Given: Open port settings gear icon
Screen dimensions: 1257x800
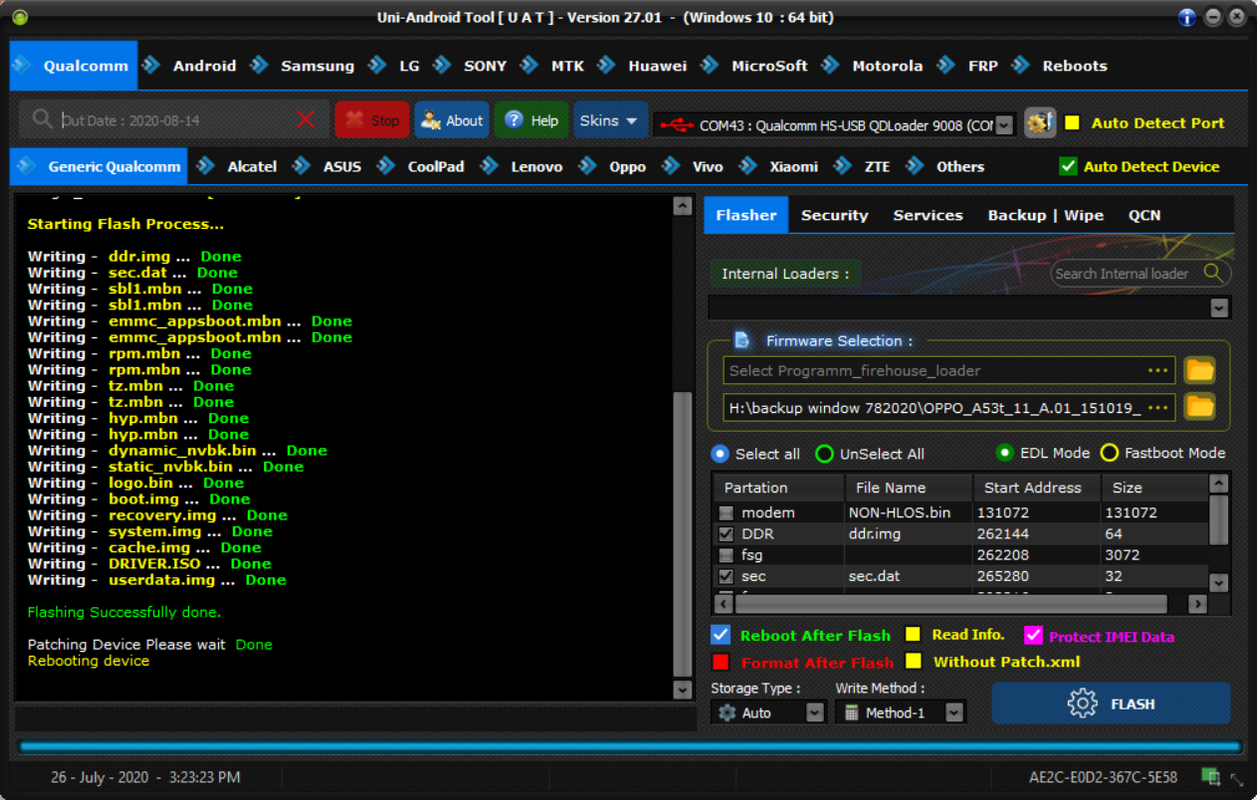Looking at the screenshot, I should point(1040,122).
